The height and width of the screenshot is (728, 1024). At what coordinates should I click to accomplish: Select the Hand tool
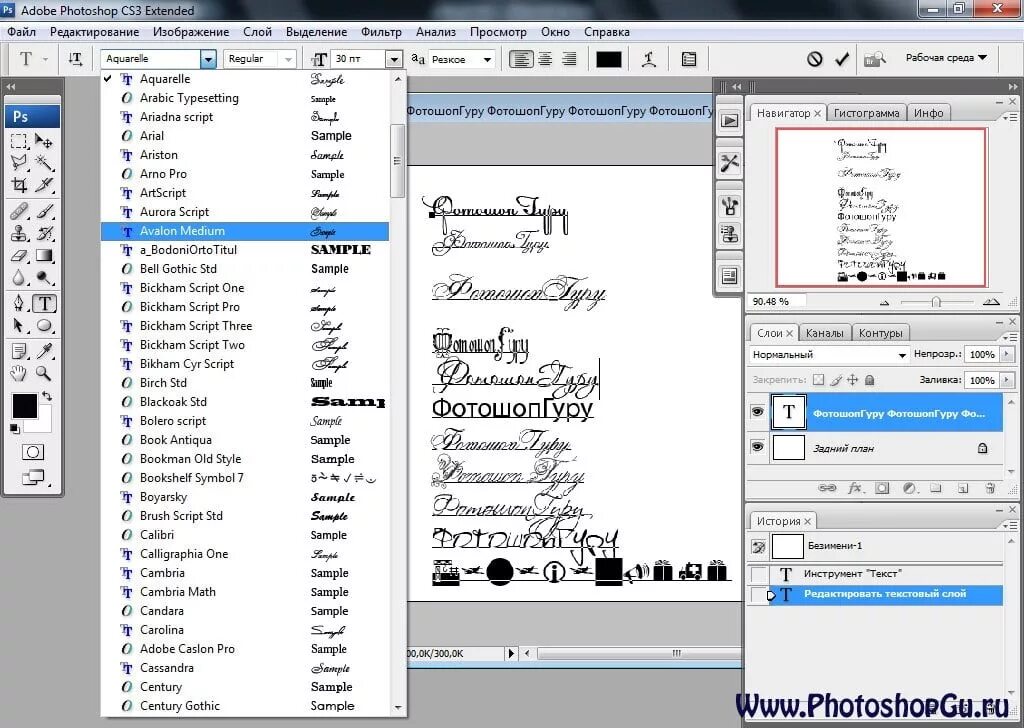[19, 373]
